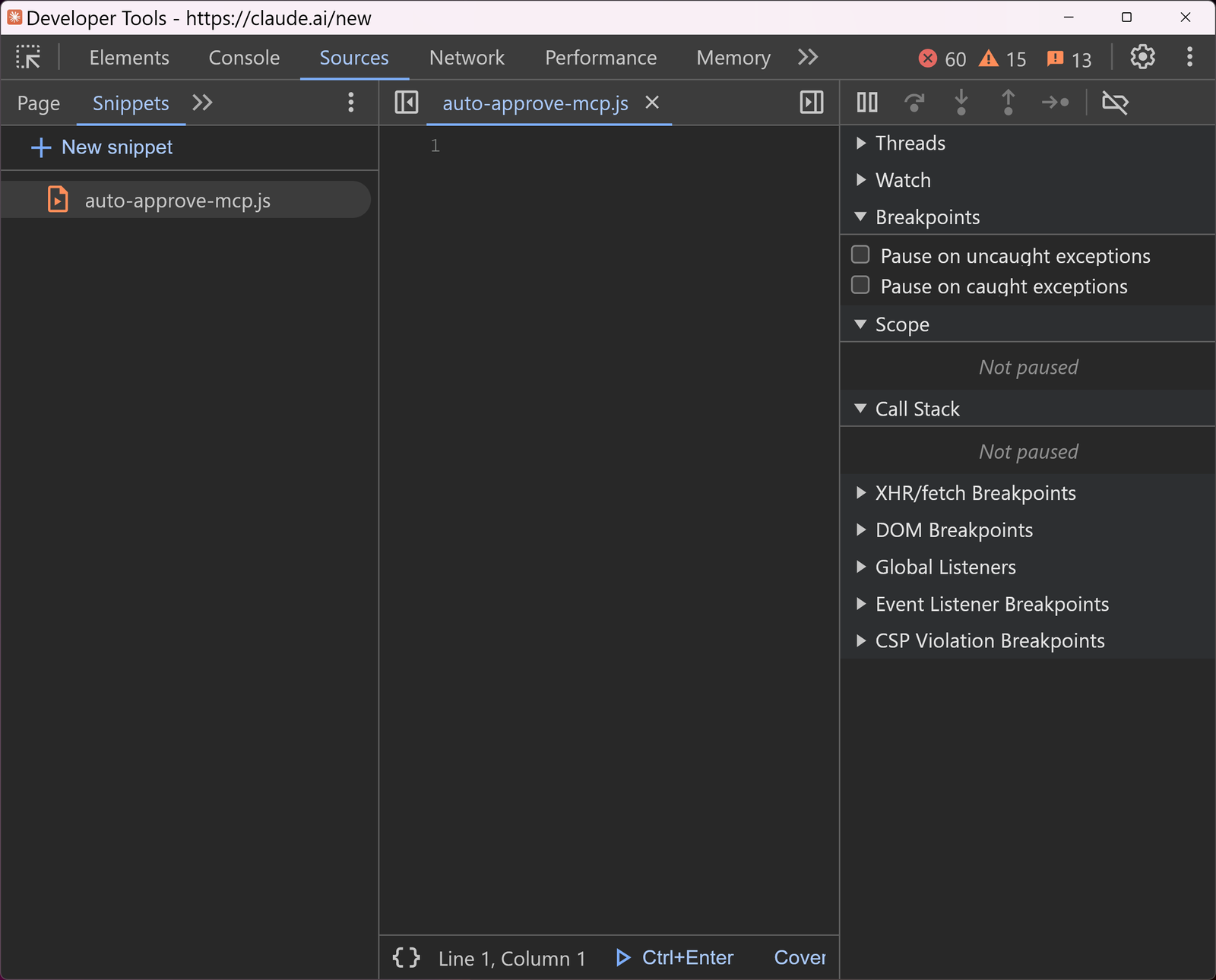Click the pretty print braces icon
Viewport: 1216px width, 980px height.
click(407, 957)
